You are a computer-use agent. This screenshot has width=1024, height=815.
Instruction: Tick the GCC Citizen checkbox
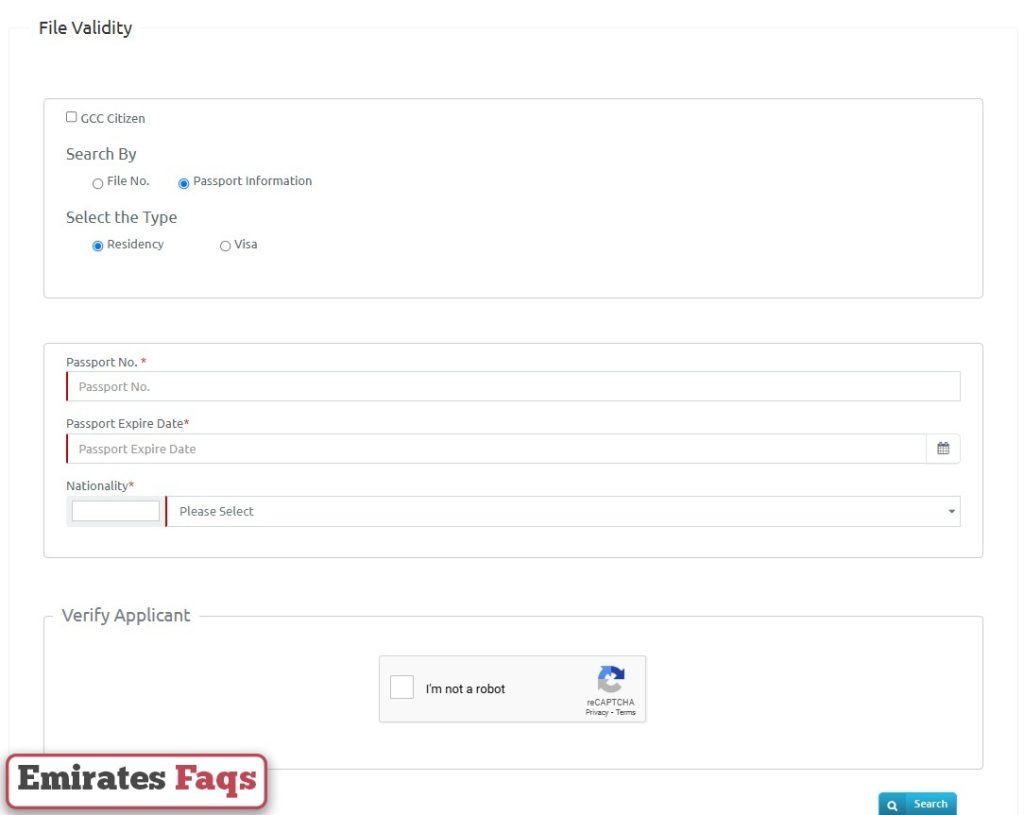coord(71,116)
